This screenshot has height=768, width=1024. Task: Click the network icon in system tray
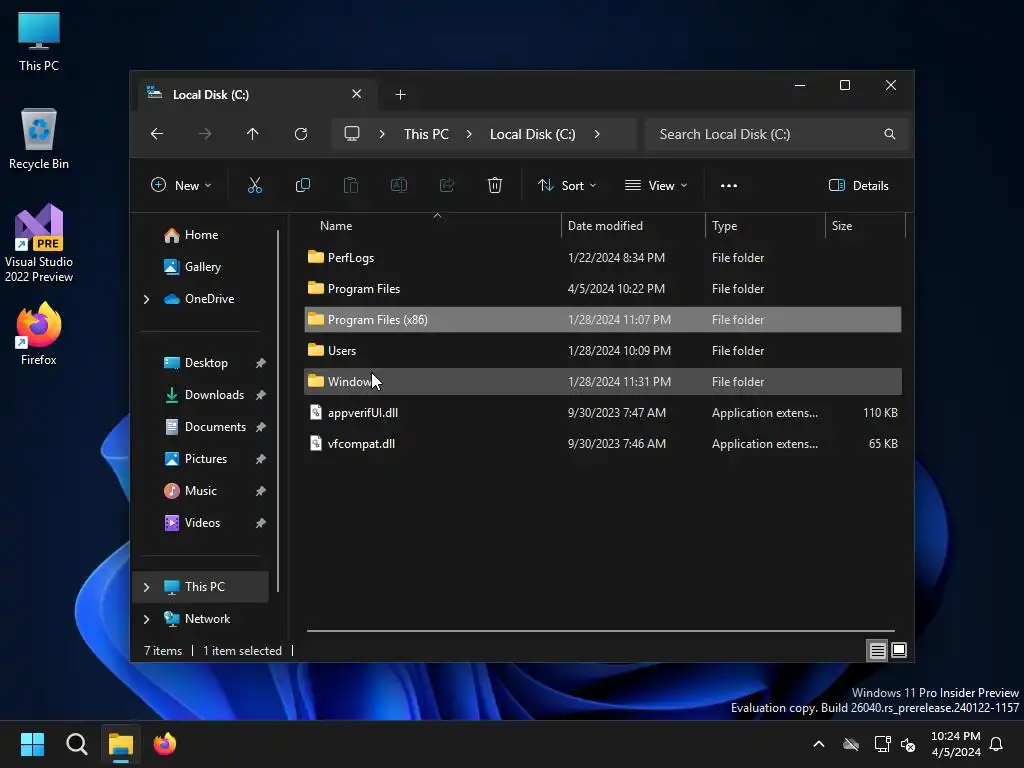[882, 744]
